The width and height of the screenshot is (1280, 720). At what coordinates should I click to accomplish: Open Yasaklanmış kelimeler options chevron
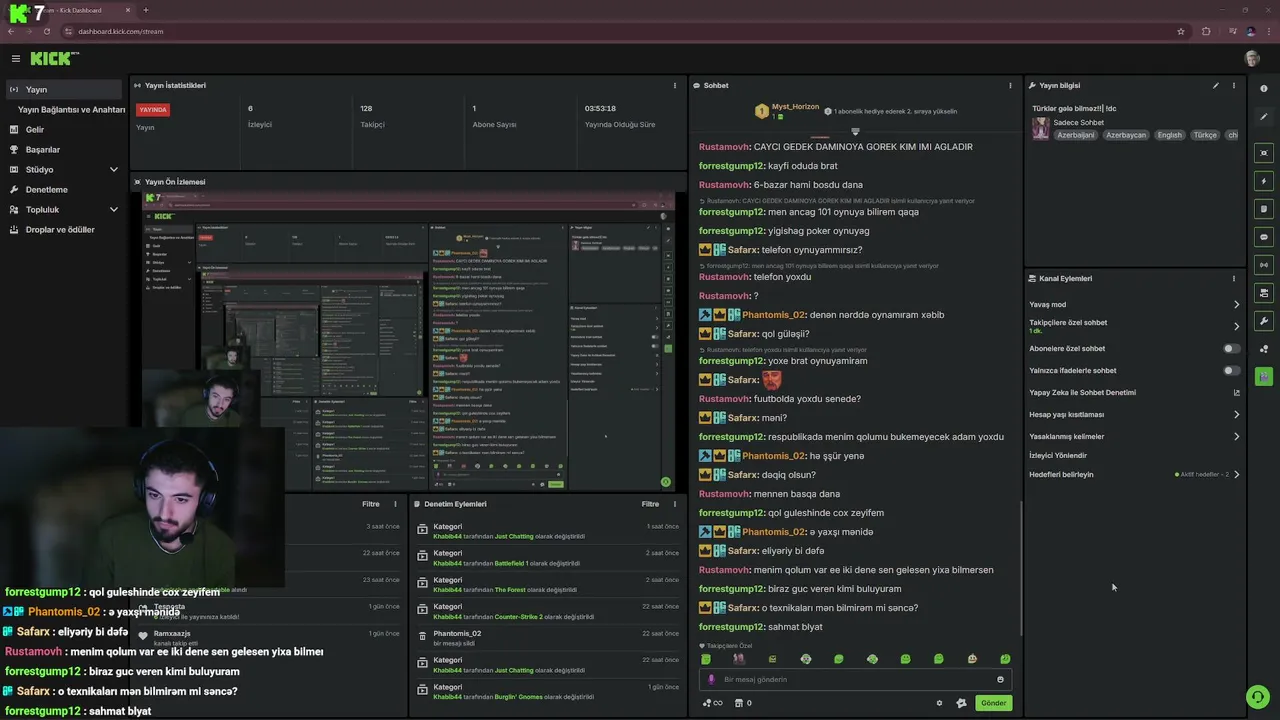pos(1236,437)
